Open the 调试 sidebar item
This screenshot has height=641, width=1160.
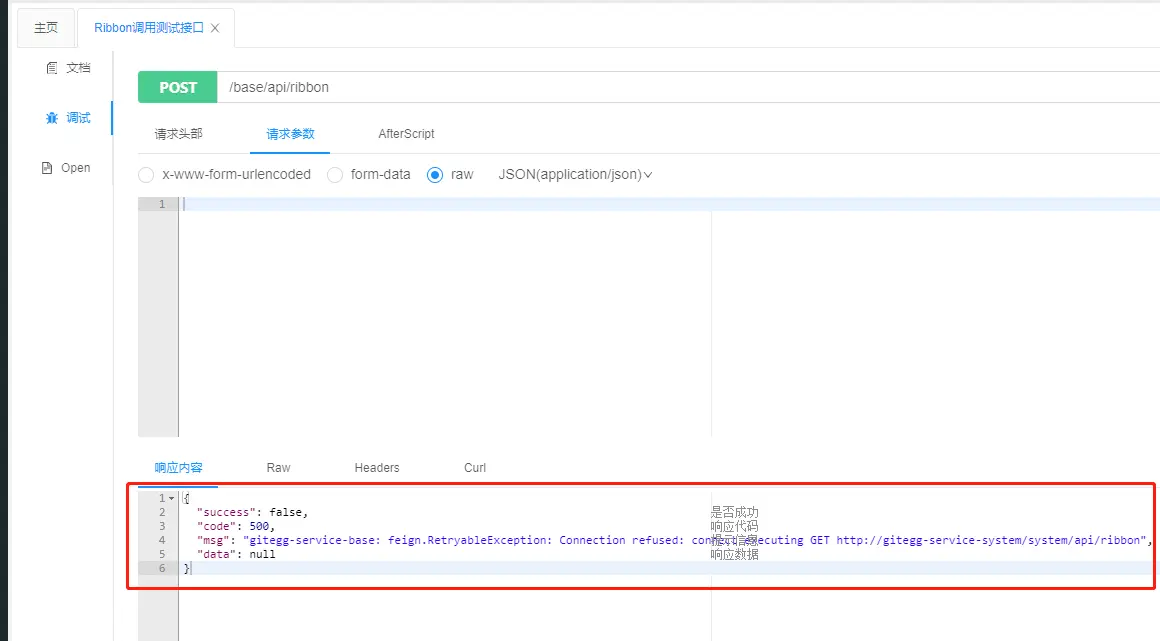click(68, 118)
